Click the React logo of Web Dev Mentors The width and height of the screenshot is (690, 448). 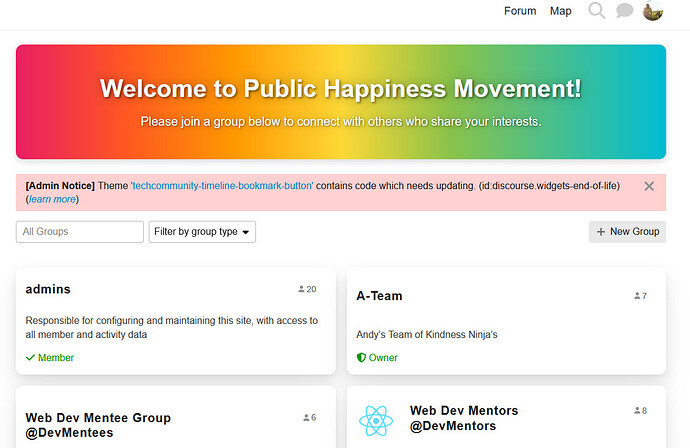click(376, 421)
